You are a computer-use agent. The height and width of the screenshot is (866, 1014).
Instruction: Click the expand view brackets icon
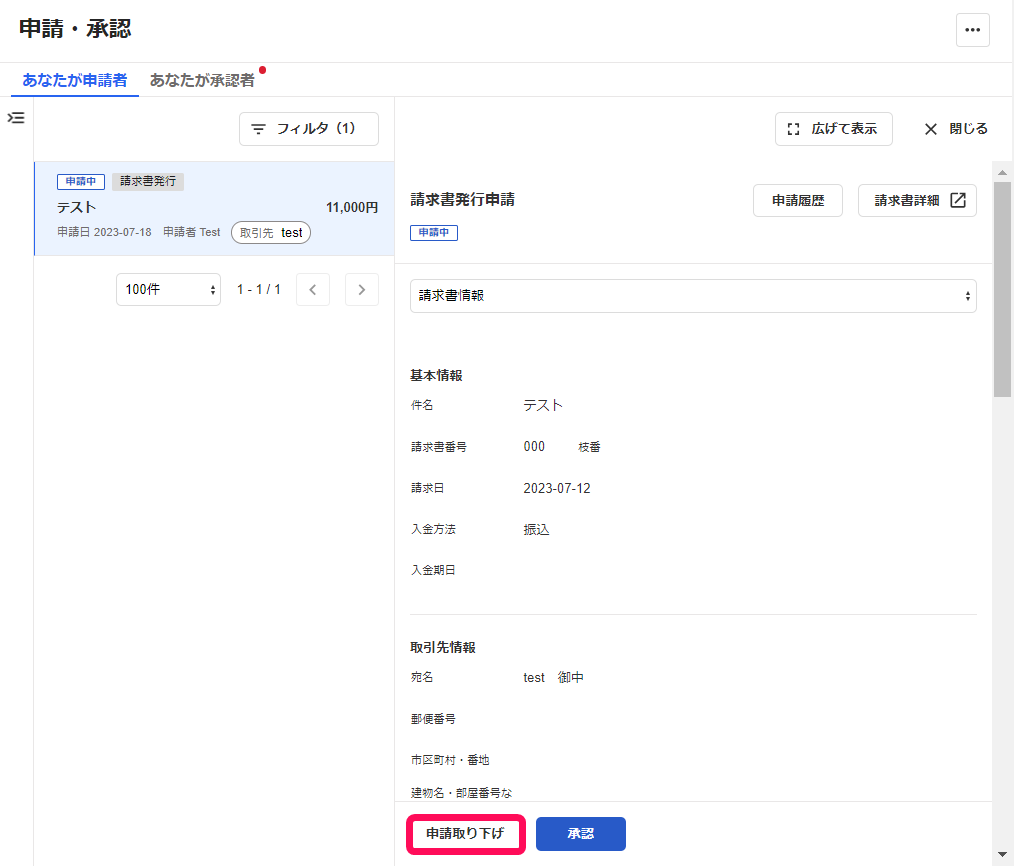point(793,129)
